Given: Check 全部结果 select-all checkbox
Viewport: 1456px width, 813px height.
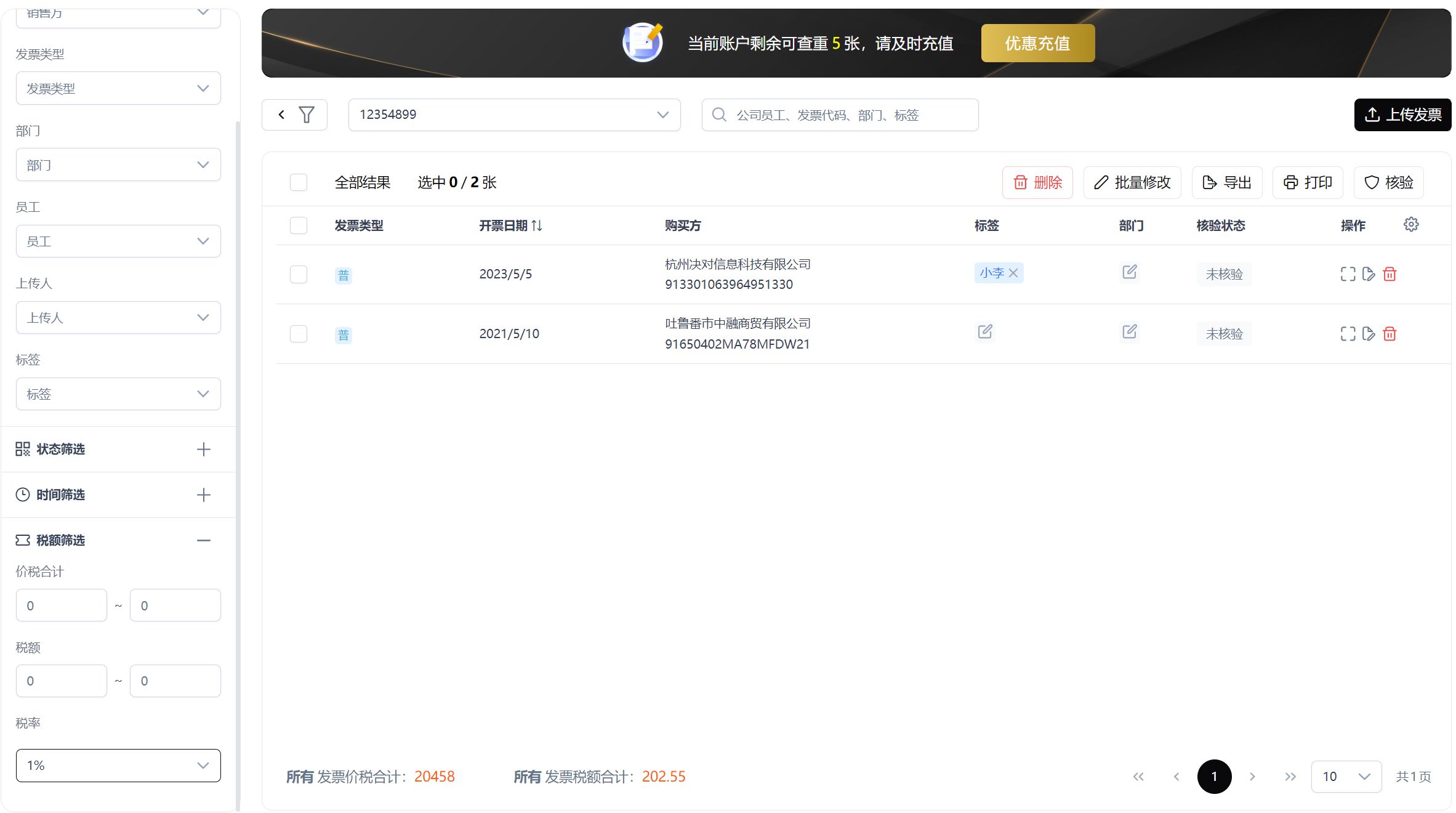Looking at the screenshot, I should (299, 182).
